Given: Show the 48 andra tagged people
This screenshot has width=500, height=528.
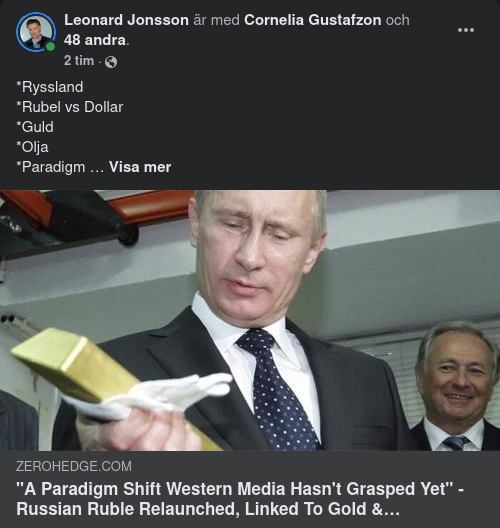Looking at the screenshot, I should [95, 40].
